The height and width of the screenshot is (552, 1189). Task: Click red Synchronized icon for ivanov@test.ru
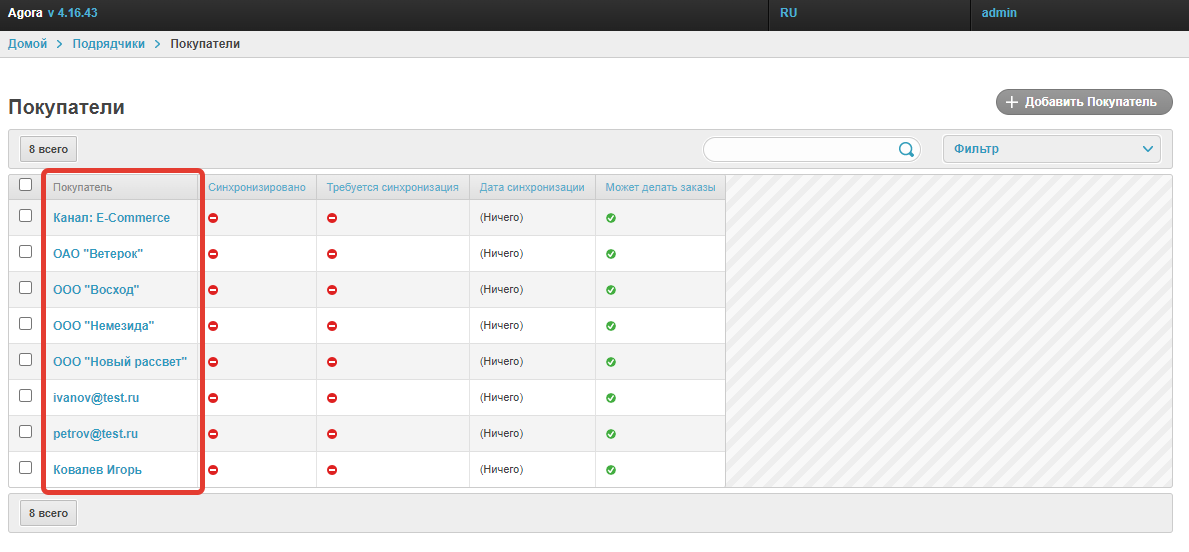[x=213, y=398]
